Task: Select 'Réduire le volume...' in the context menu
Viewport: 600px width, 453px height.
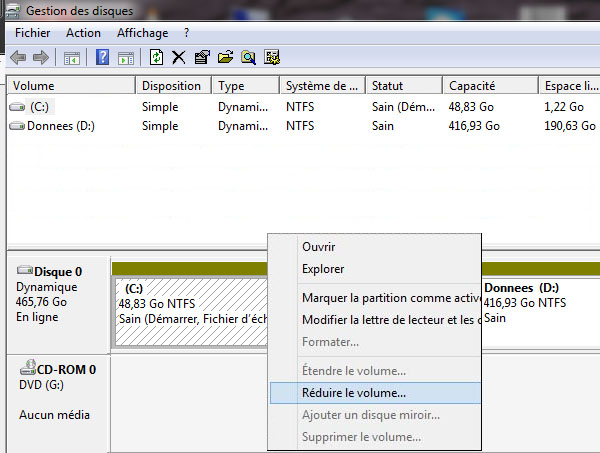Action: [353, 393]
